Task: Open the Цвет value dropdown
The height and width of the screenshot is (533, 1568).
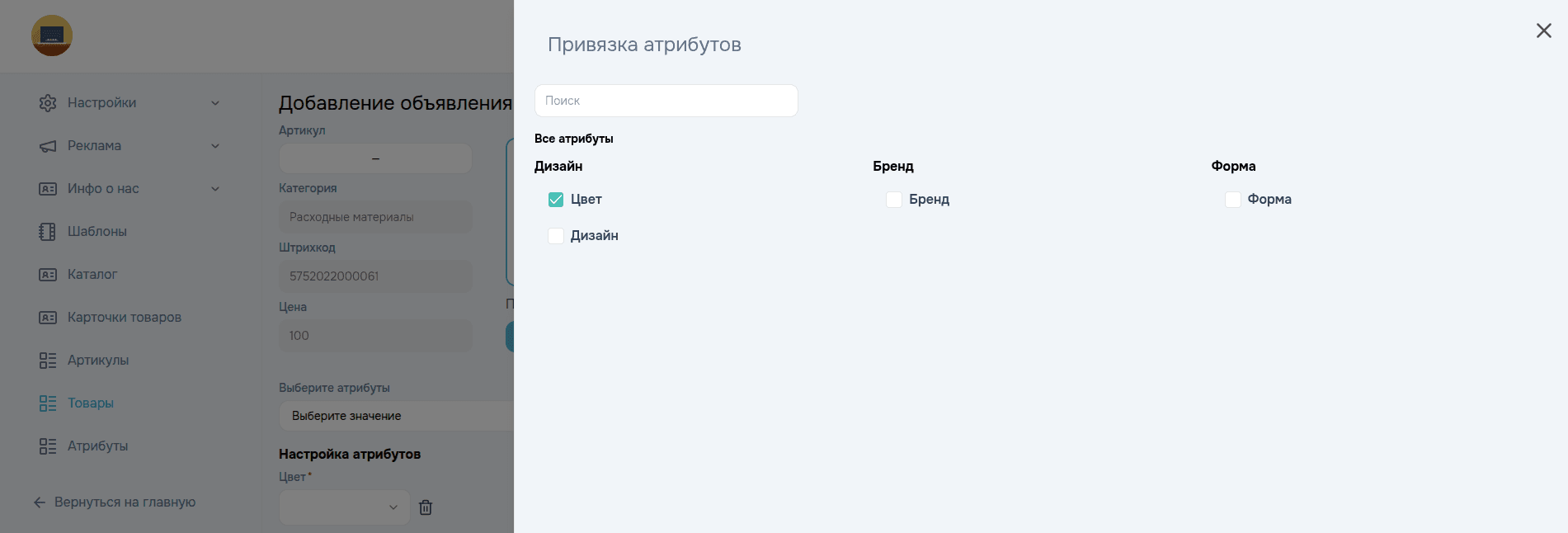Action: tap(343, 507)
